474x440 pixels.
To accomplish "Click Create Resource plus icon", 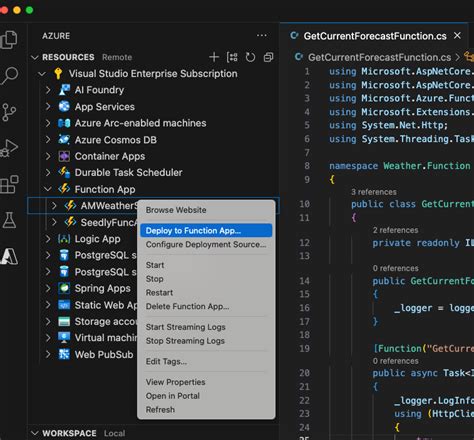I will (x=214, y=57).
